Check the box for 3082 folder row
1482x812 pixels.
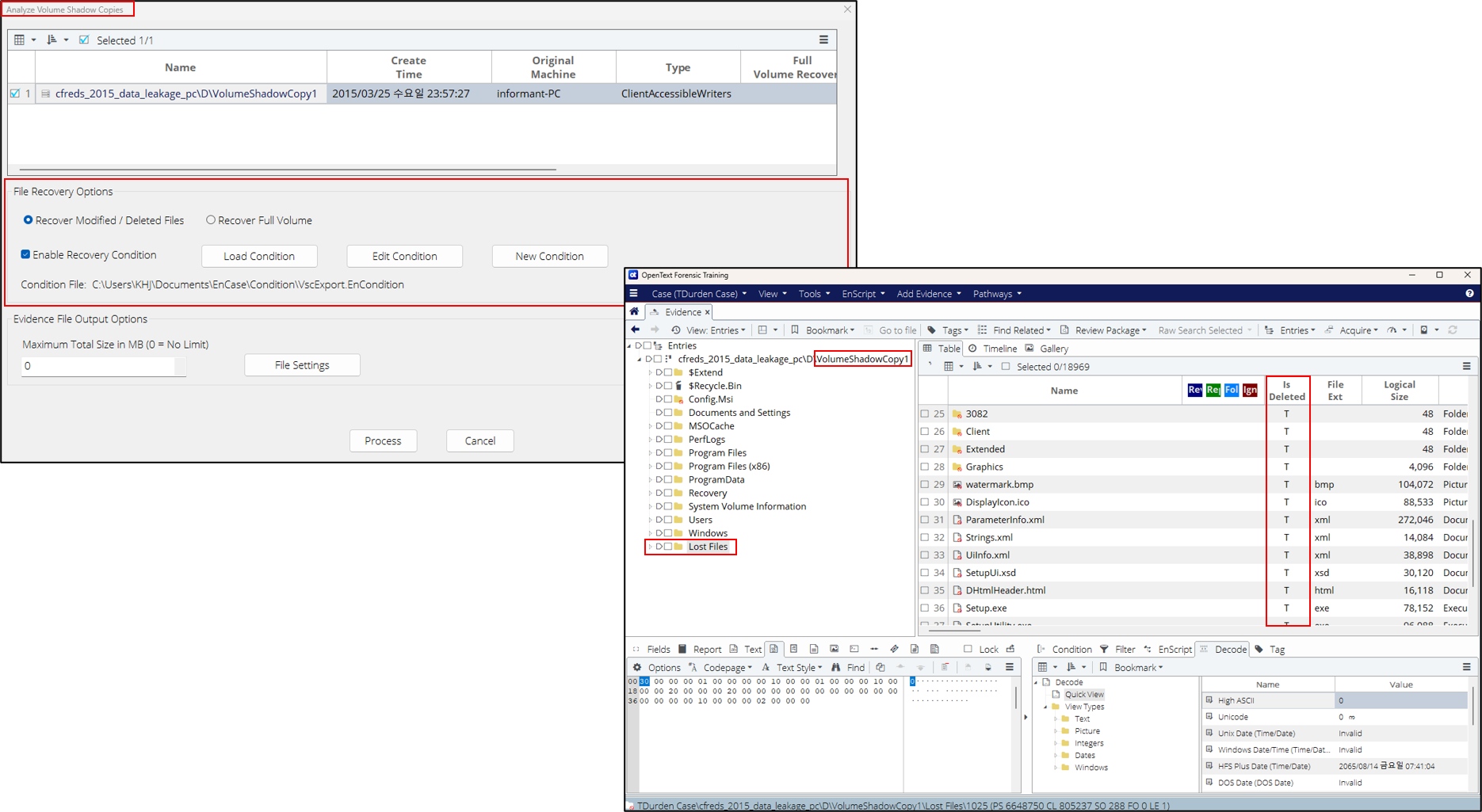pos(925,414)
